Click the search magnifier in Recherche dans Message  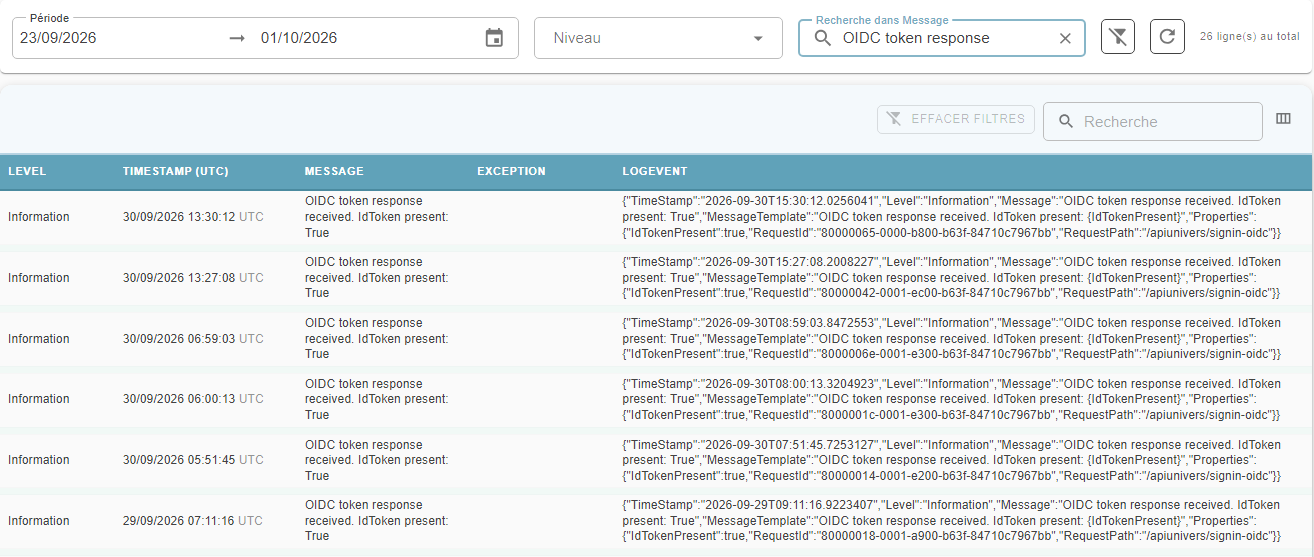point(823,38)
